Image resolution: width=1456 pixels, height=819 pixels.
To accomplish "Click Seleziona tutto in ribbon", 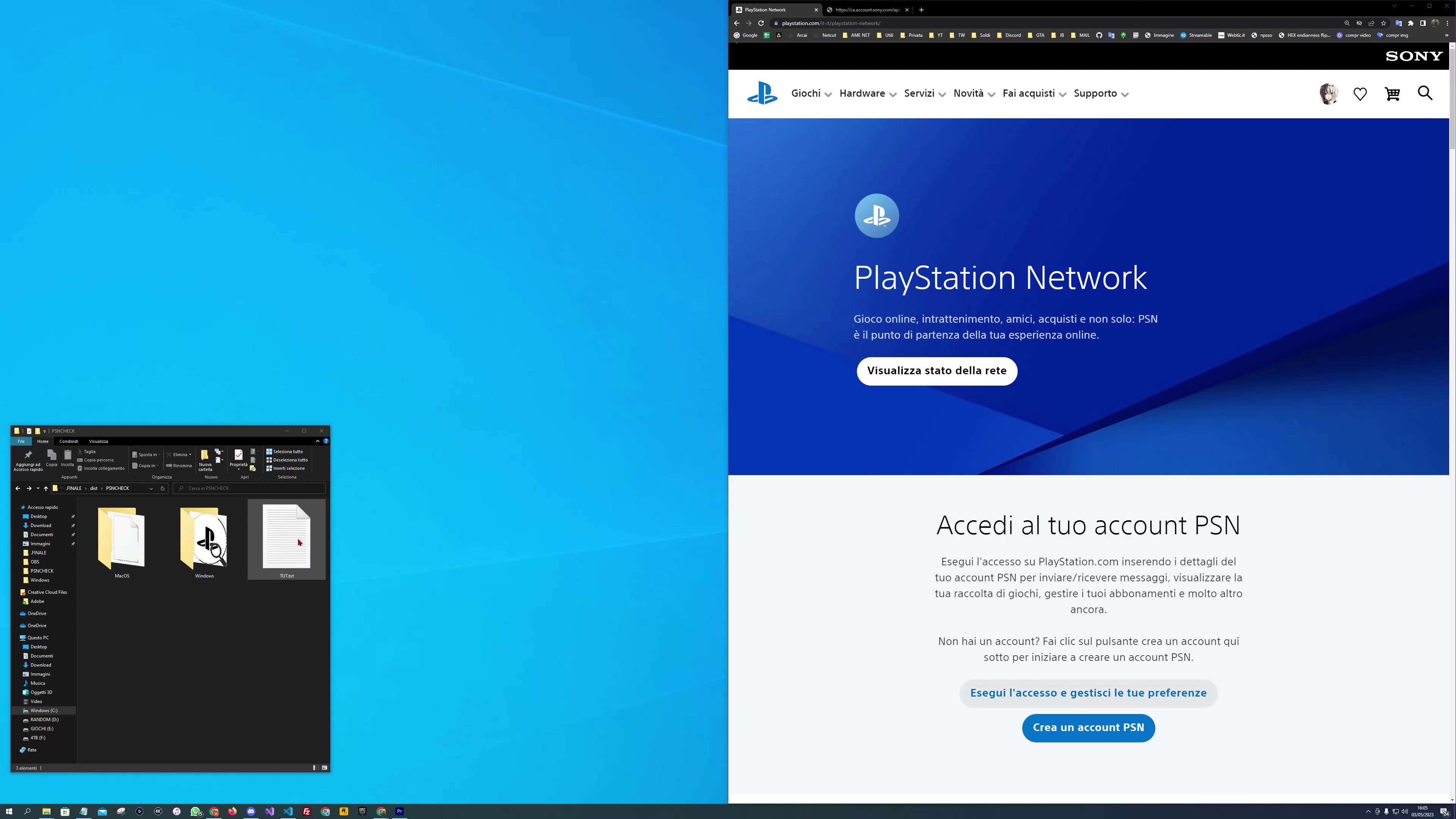I will [285, 452].
